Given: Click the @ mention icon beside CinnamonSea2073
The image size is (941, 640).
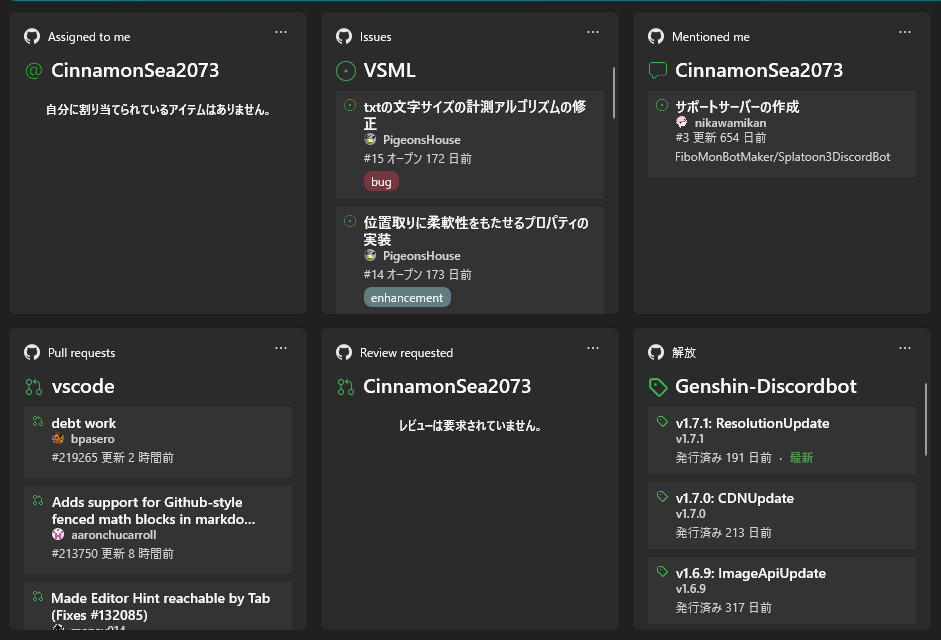Looking at the screenshot, I should click(34, 71).
